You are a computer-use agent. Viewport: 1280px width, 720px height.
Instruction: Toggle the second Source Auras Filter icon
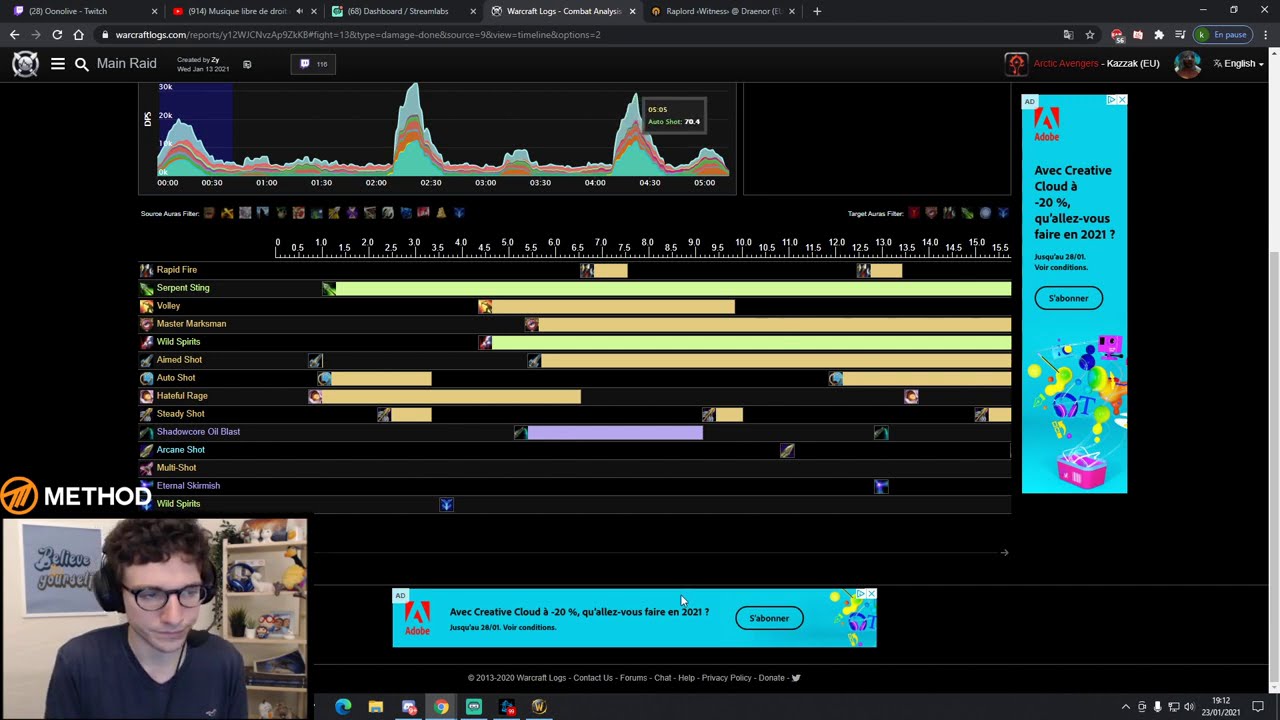227,213
